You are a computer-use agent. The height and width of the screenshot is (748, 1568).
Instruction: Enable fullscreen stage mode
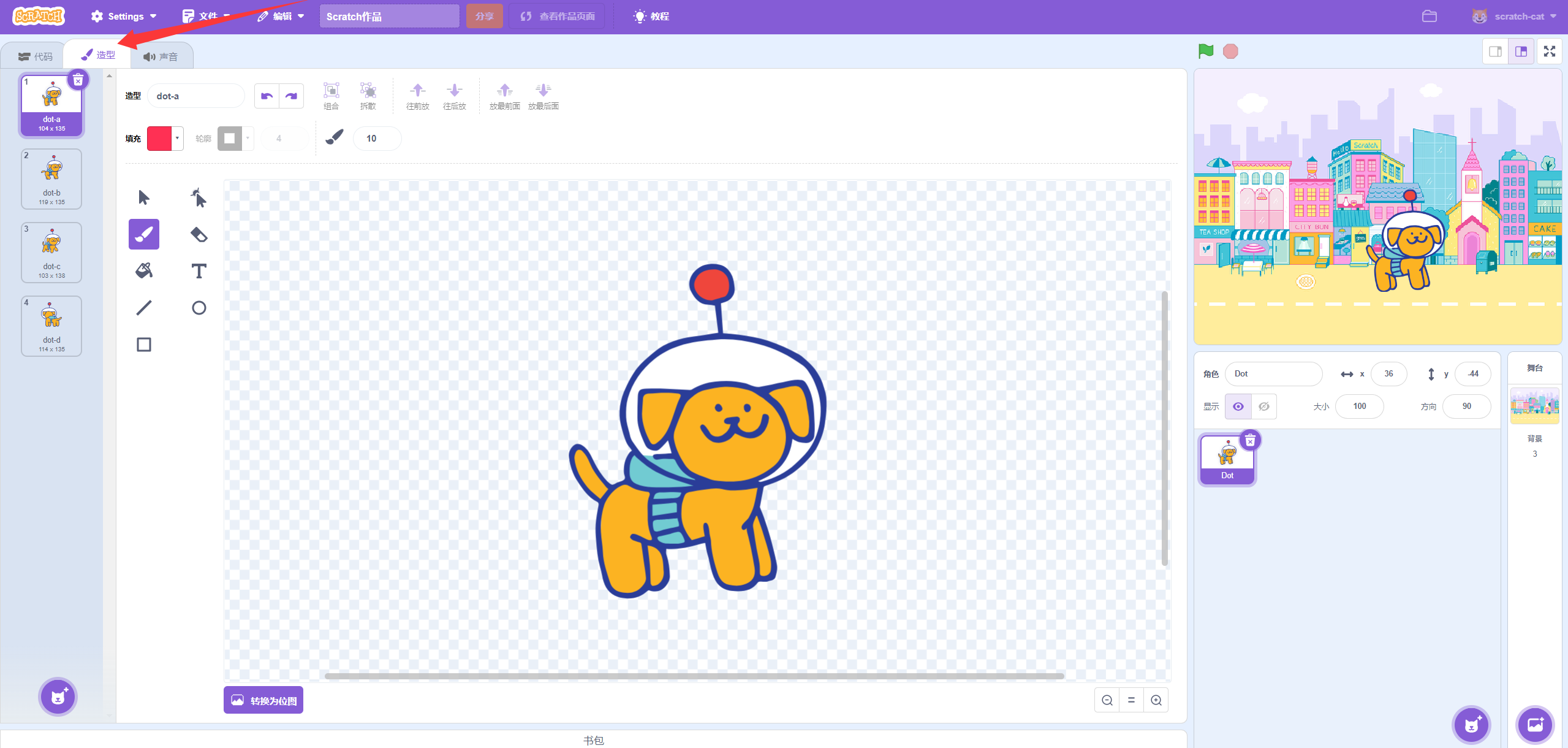point(1549,51)
